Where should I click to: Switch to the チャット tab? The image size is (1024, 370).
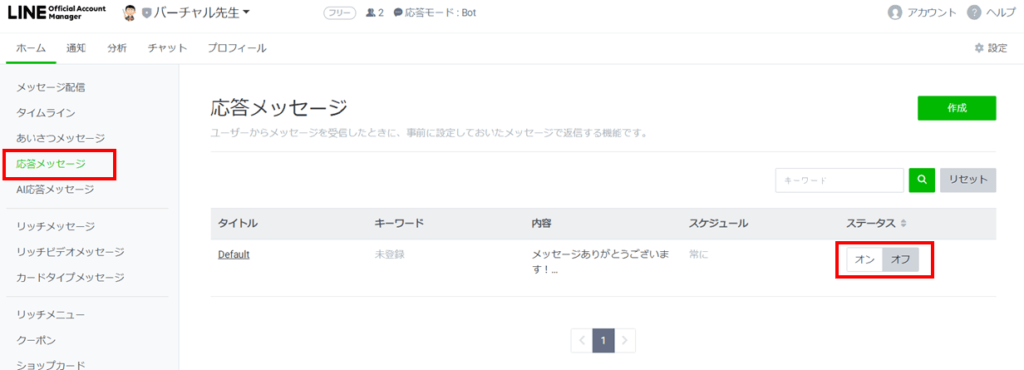coord(167,48)
